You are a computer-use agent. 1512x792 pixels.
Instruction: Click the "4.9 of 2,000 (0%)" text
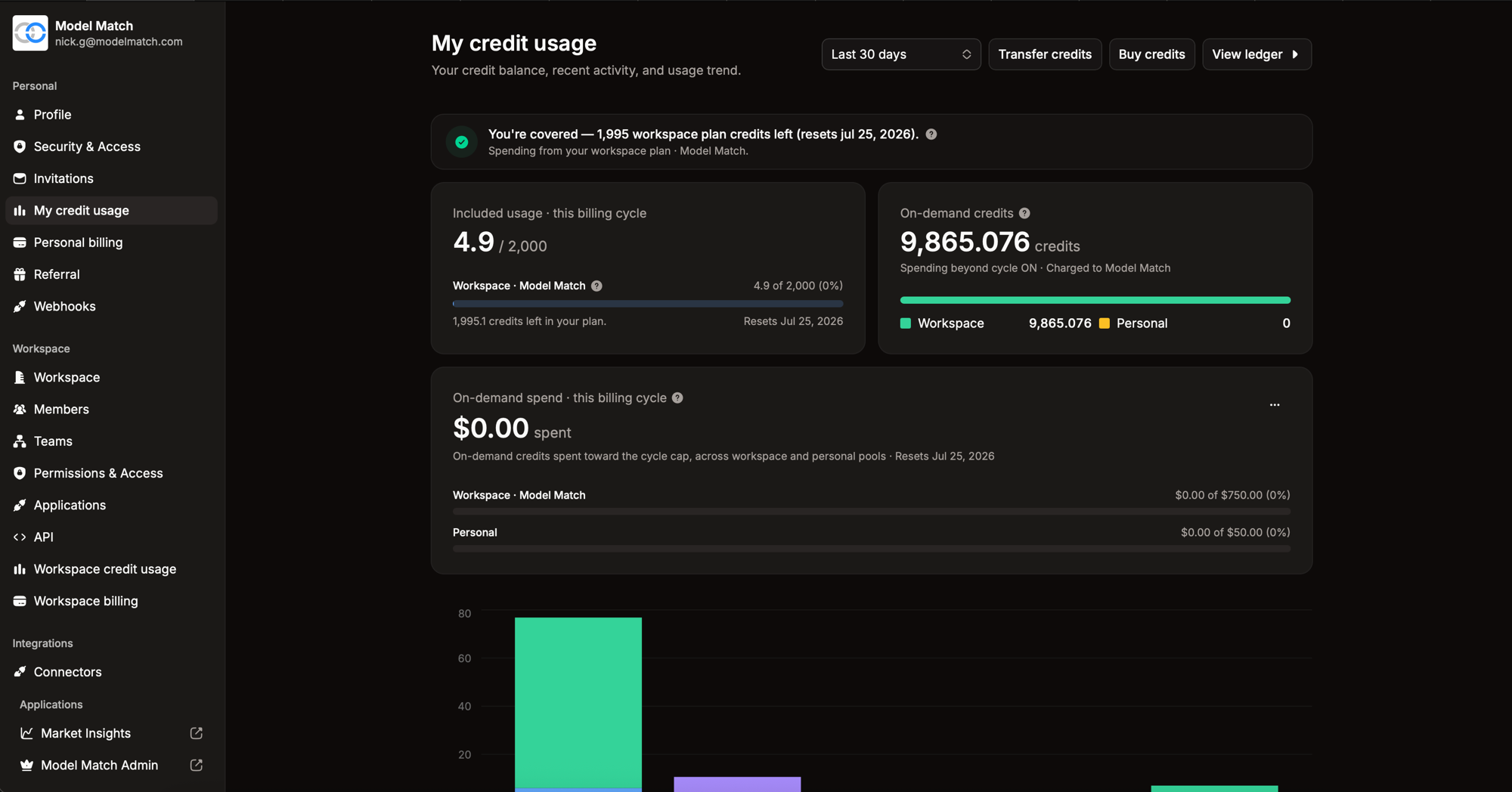(x=798, y=286)
